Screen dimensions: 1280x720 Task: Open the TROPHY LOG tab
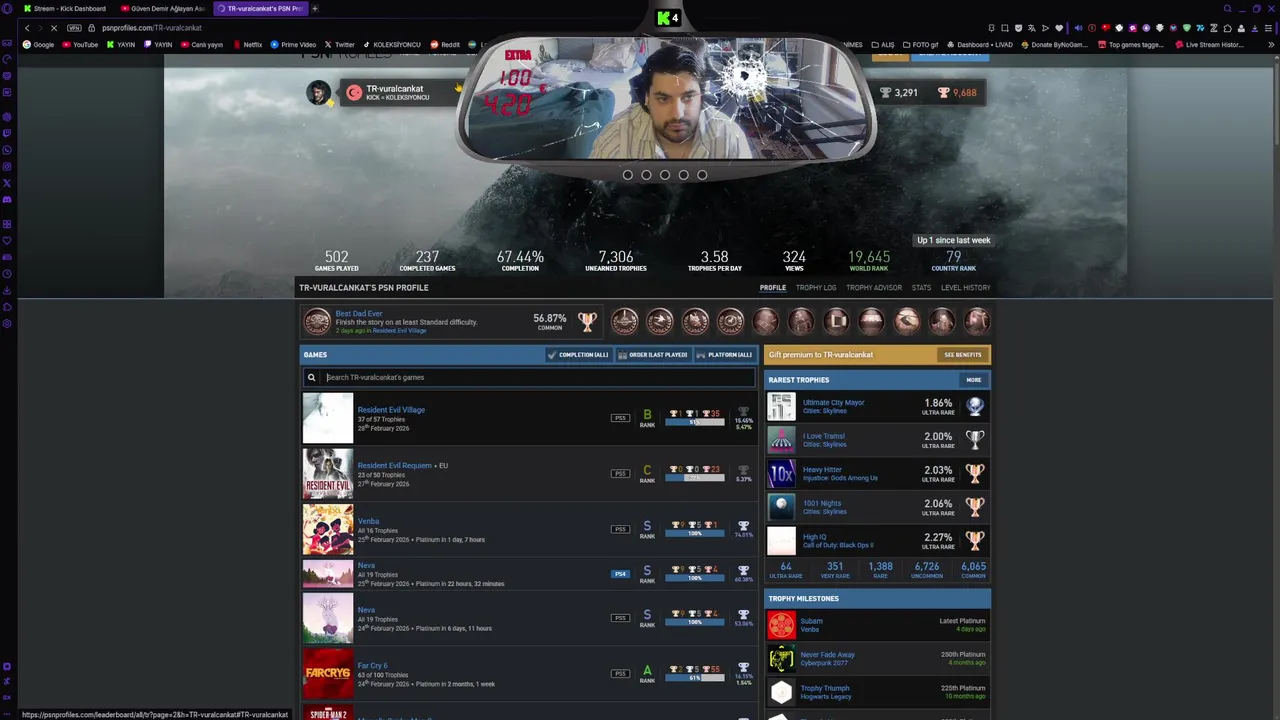pos(816,288)
